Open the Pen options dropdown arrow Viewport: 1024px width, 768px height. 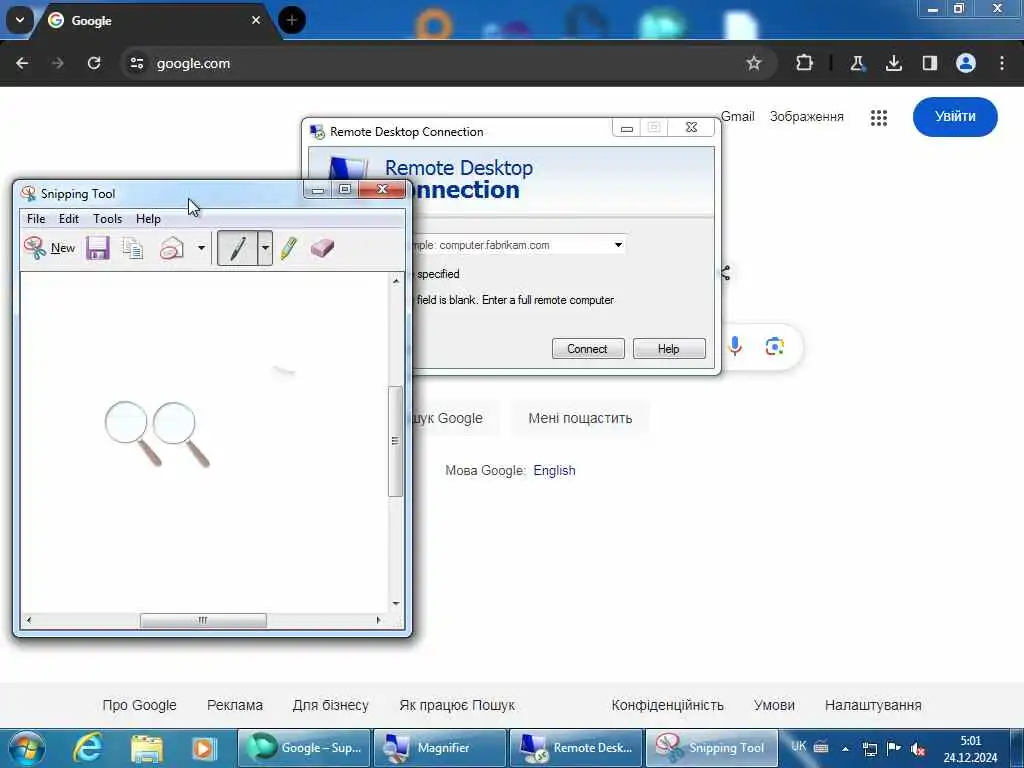point(265,248)
